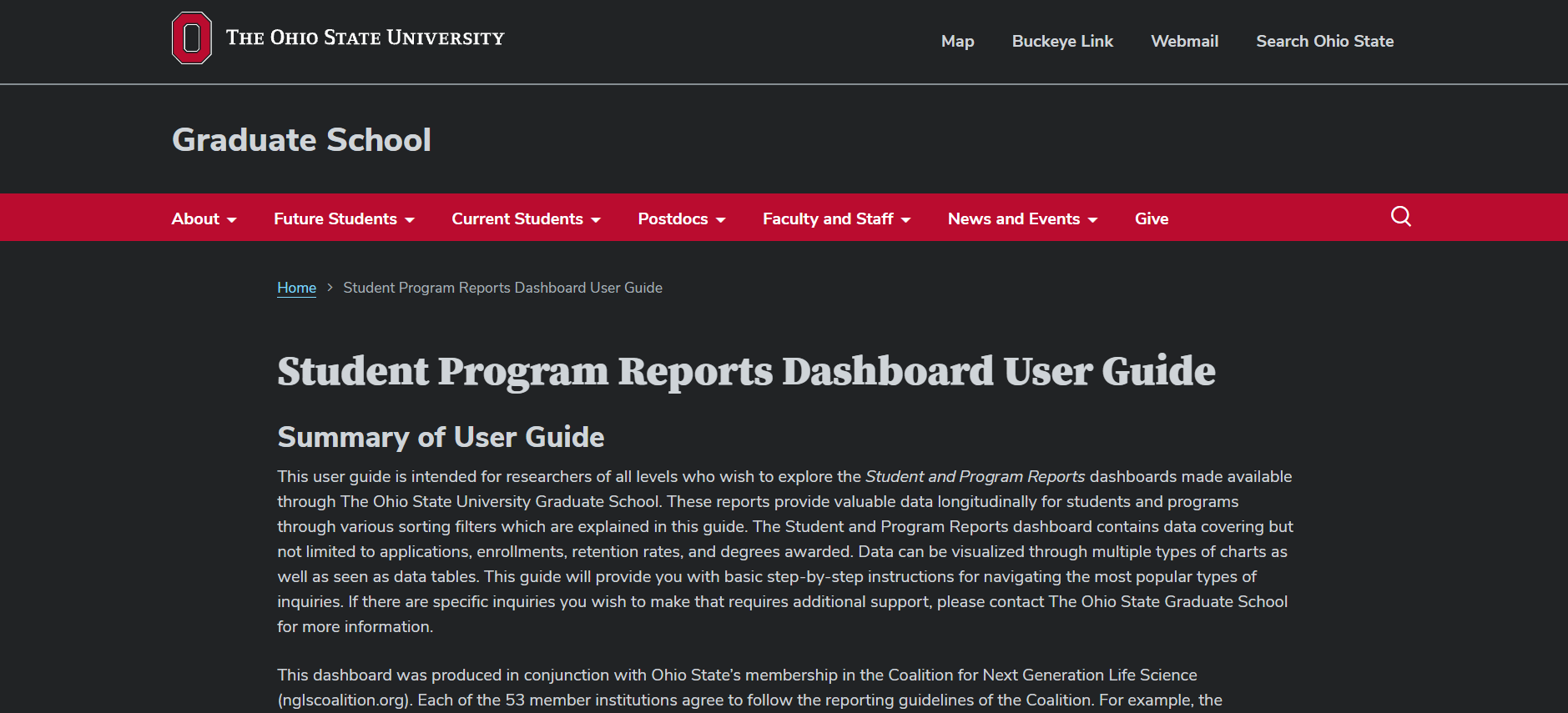Open the site search magnifier icon
The image size is (1568, 713).
click(1401, 217)
